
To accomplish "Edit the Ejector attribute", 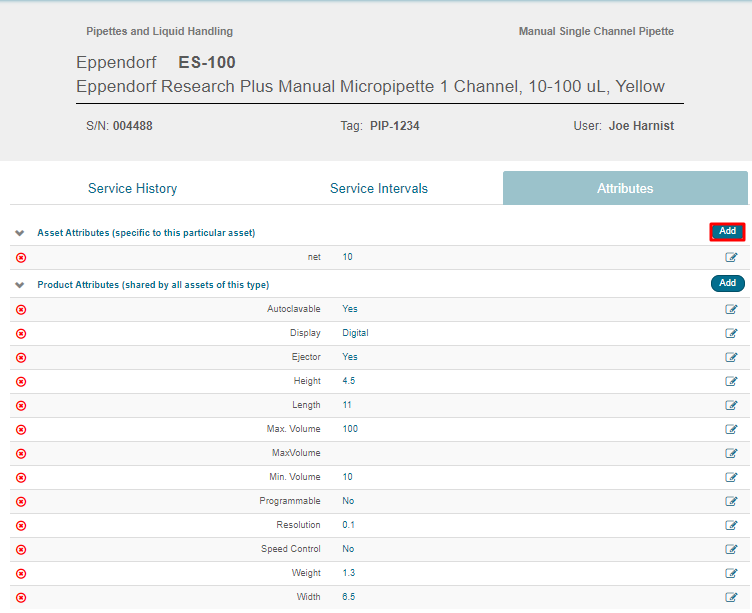I will tap(731, 357).
